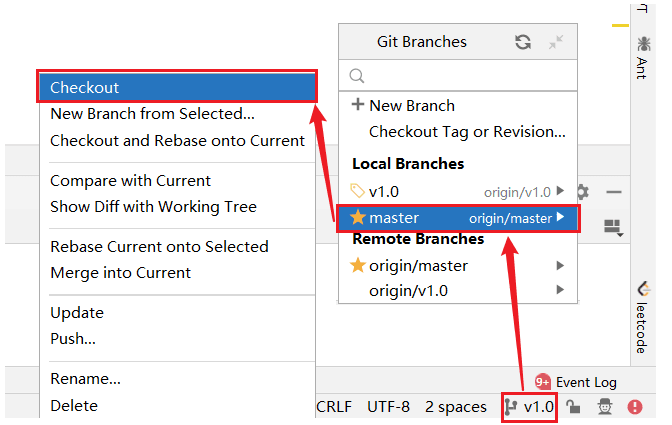The width and height of the screenshot is (672, 425).
Task: Click the minus hide-panel icon
Action: 614,192
